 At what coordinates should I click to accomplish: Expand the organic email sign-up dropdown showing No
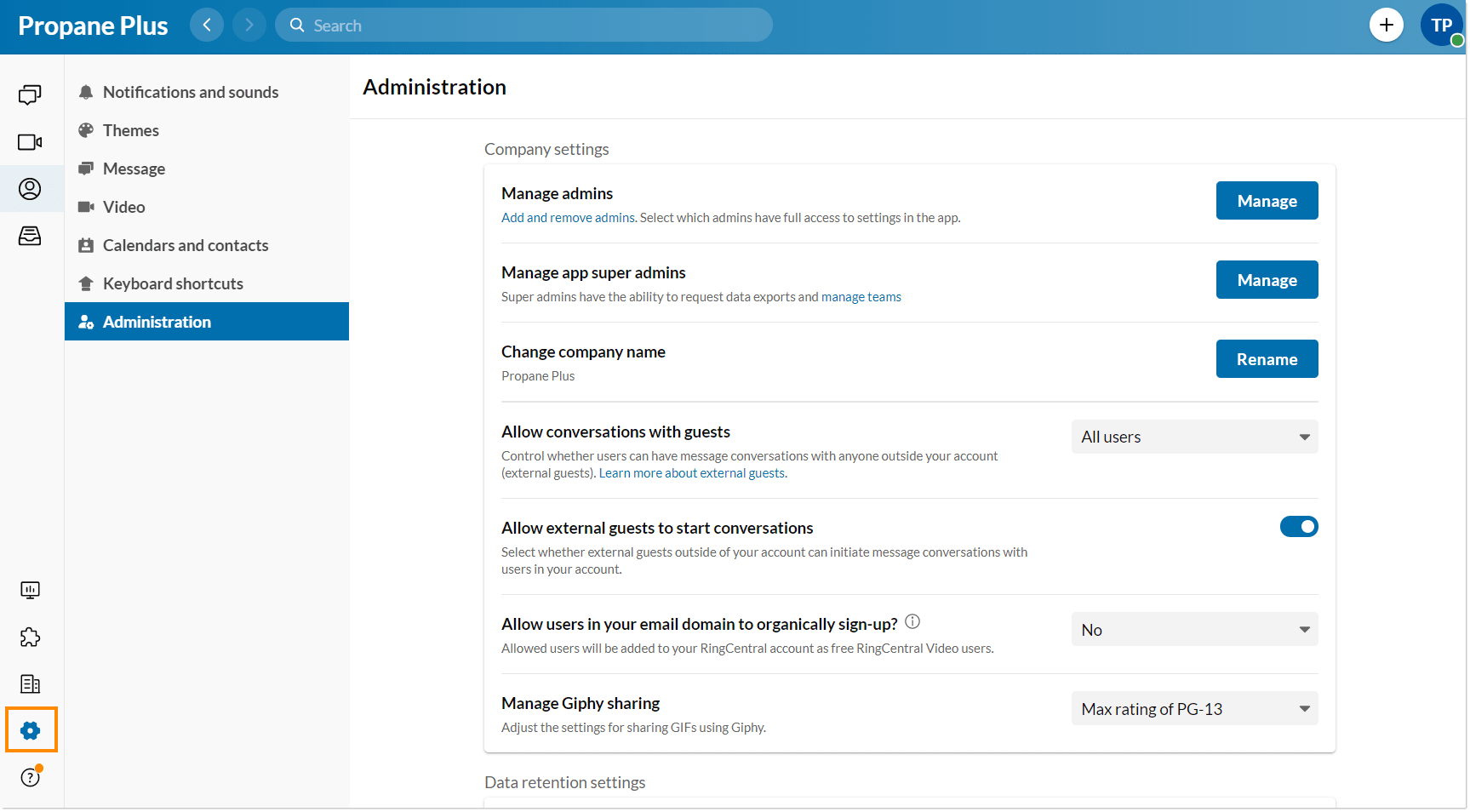[1193, 629]
